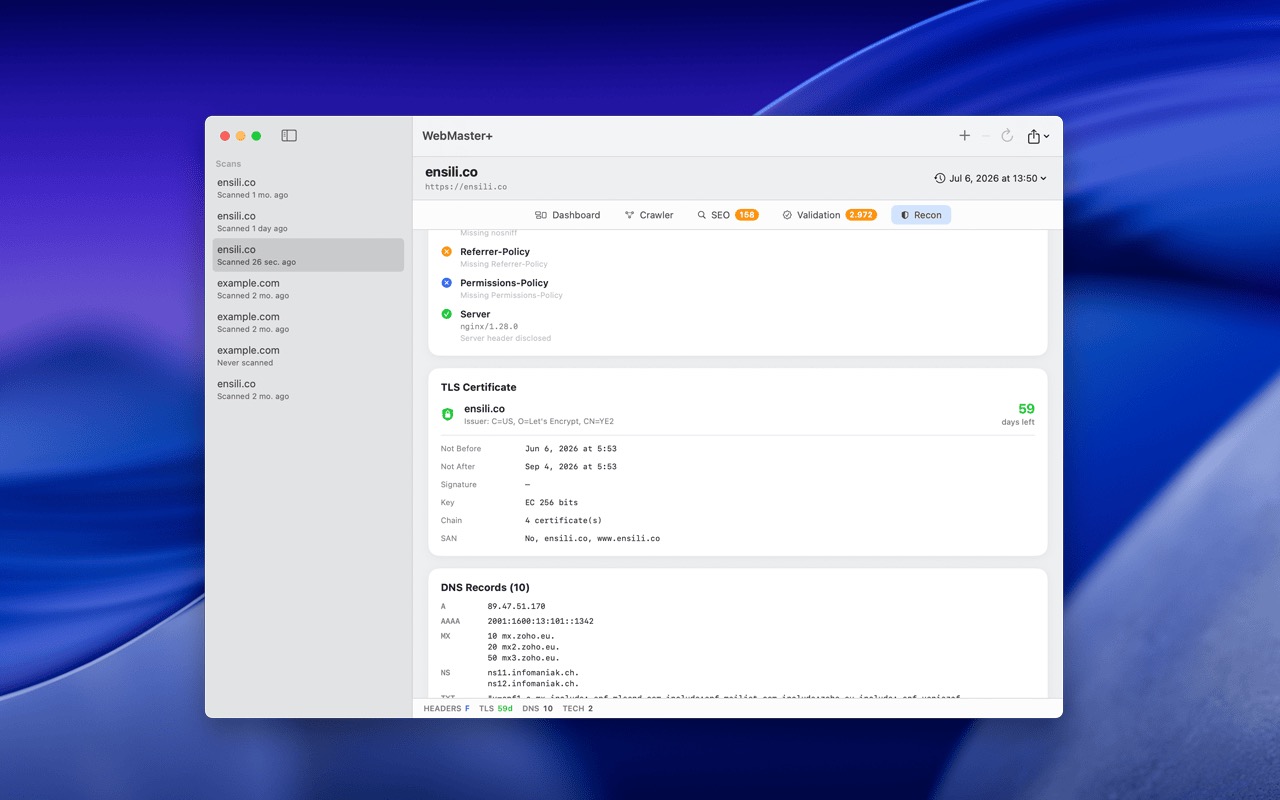Click TECH 2 in the status bar
This screenshot has height=800, width=1280.
[x=577, y=708]
